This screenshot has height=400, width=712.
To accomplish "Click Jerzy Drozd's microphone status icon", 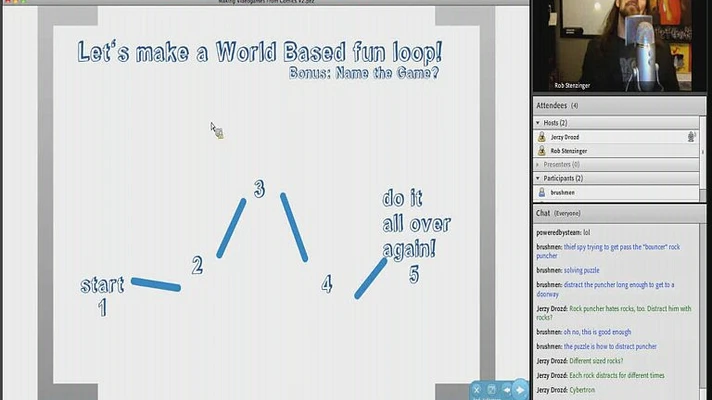I will (691, 137).
